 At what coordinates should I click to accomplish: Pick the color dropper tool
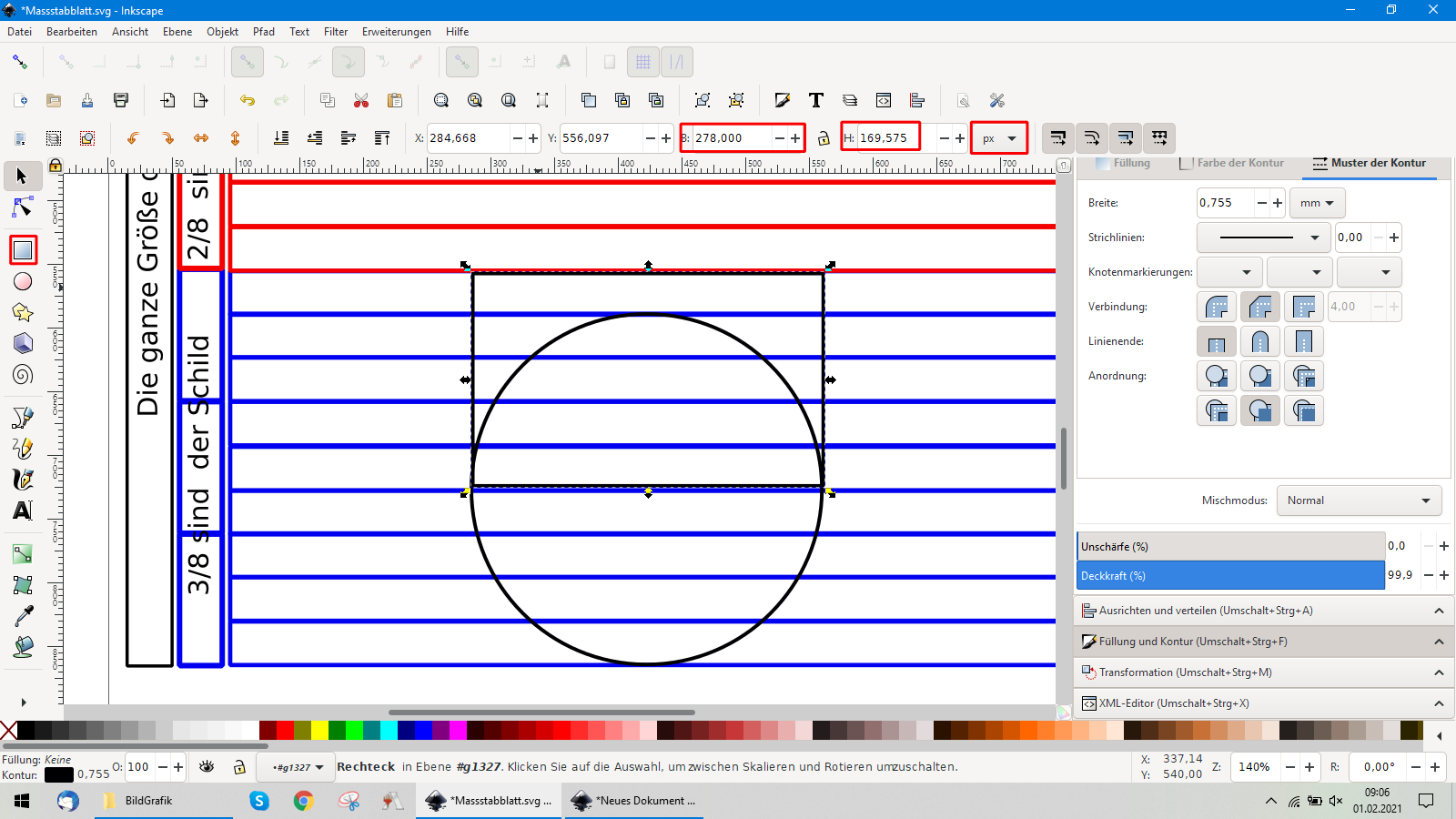23,616
